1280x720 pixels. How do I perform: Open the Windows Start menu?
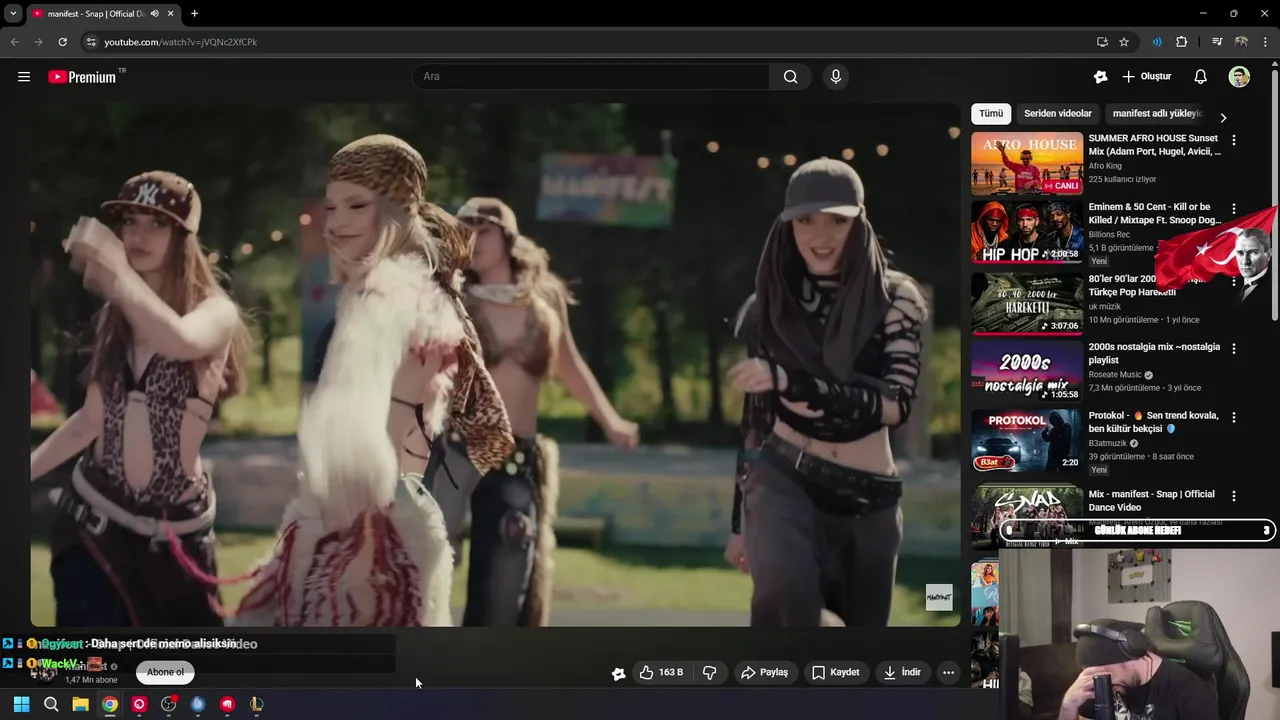pos(21,704)
